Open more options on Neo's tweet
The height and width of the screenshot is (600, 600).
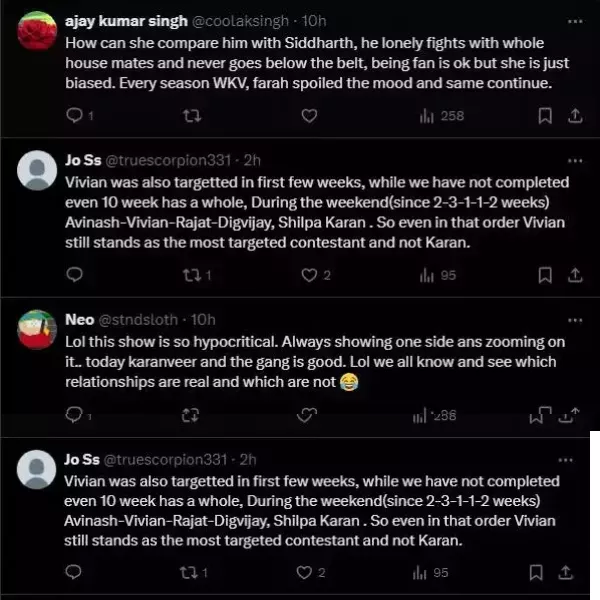point(575,319)
